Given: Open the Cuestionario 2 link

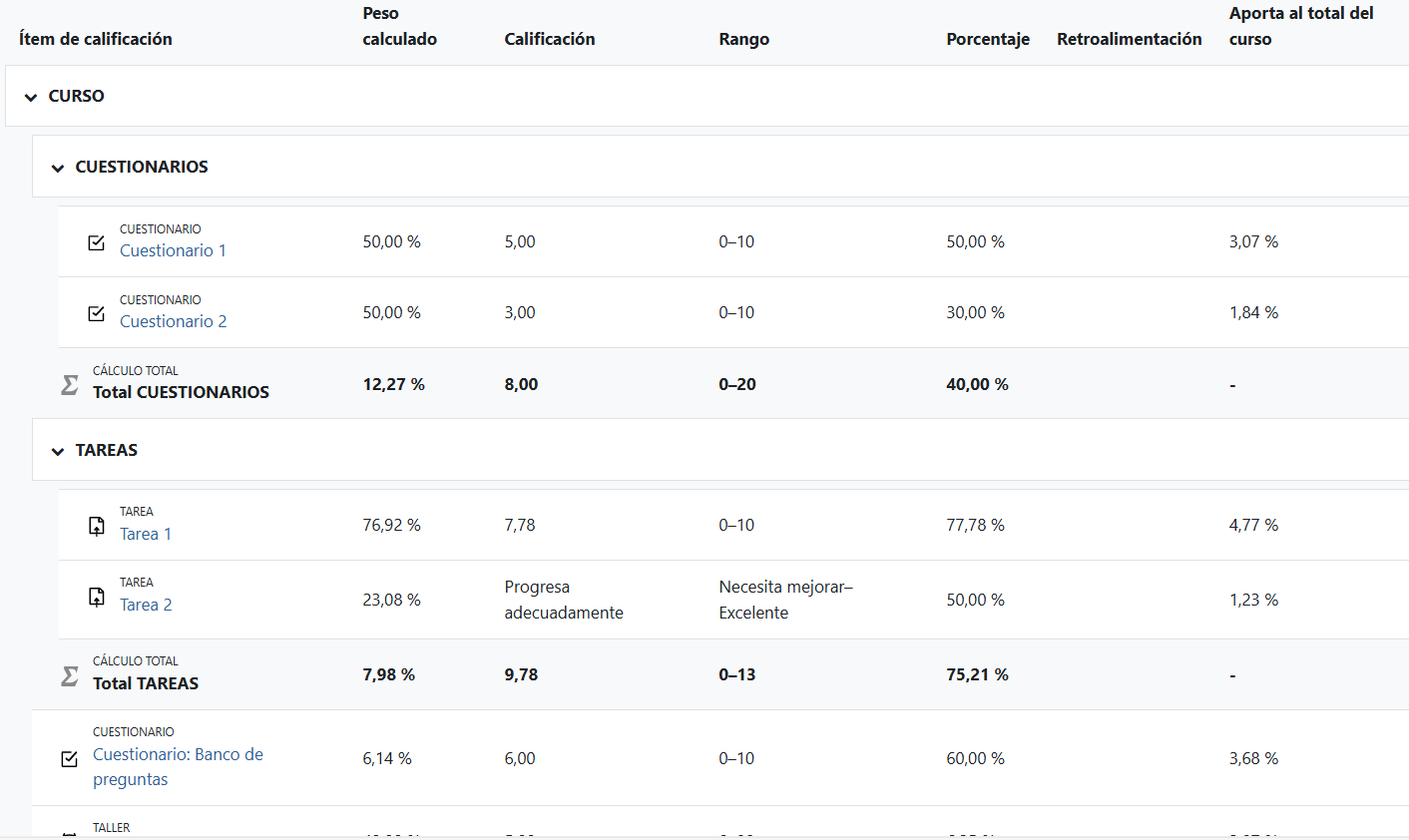Looking at the screenshot, I should (x=173, y=321).
